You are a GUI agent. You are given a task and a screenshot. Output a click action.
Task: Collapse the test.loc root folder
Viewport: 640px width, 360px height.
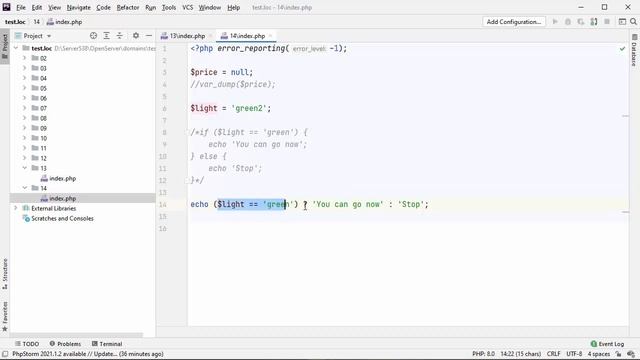point(16,48)
